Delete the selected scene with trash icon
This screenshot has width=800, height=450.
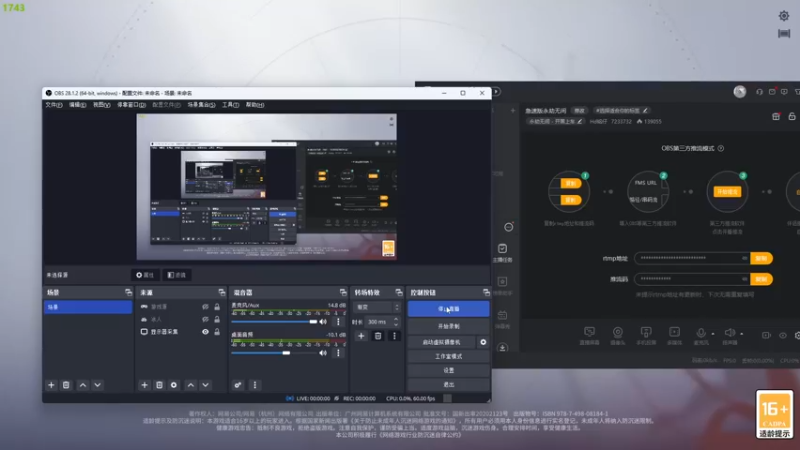tap(66, 385)
